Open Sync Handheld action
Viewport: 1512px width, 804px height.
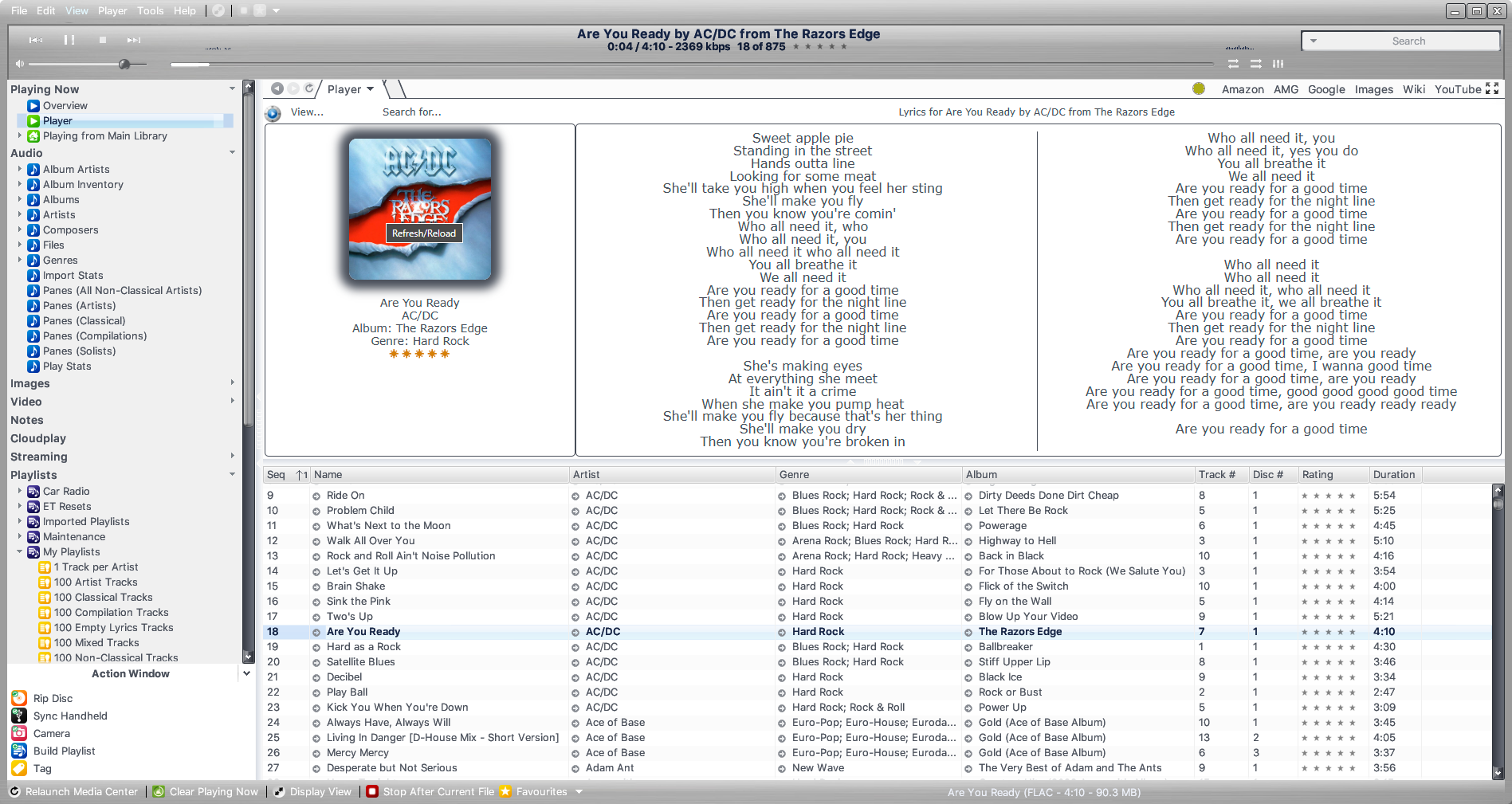tap(70, 716)
